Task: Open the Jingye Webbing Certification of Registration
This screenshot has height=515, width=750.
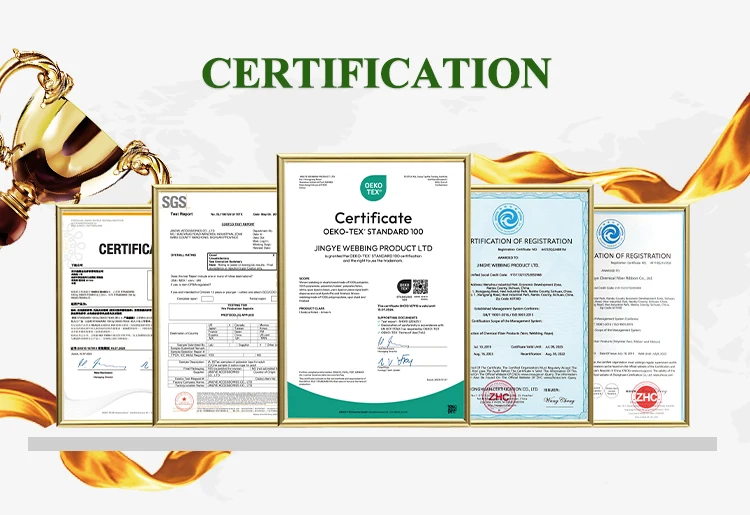Action: pyautogui.click(x=531, y=305)
